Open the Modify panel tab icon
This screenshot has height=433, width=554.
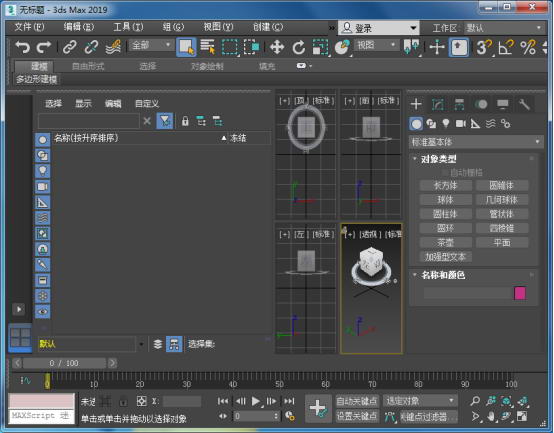[438, 105]
